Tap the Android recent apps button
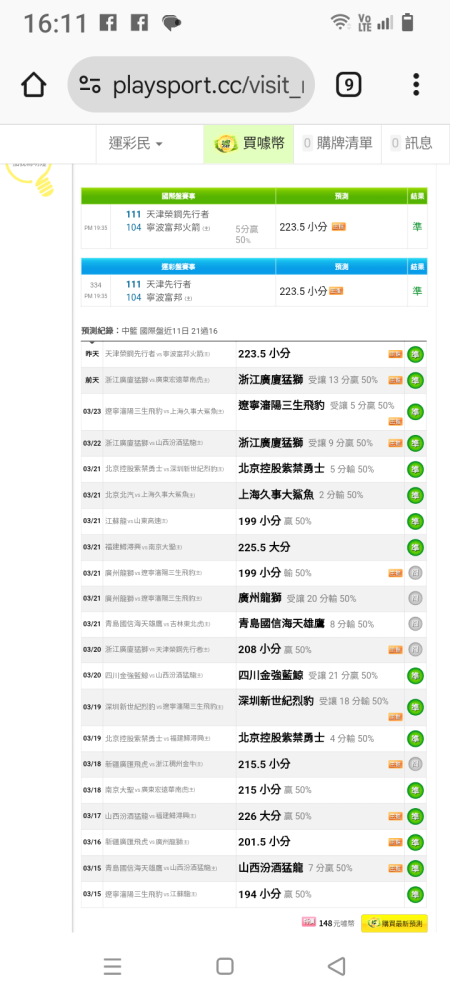This screenshot has width=450, height=1000. pyautogui.click(x=112, y=966)
